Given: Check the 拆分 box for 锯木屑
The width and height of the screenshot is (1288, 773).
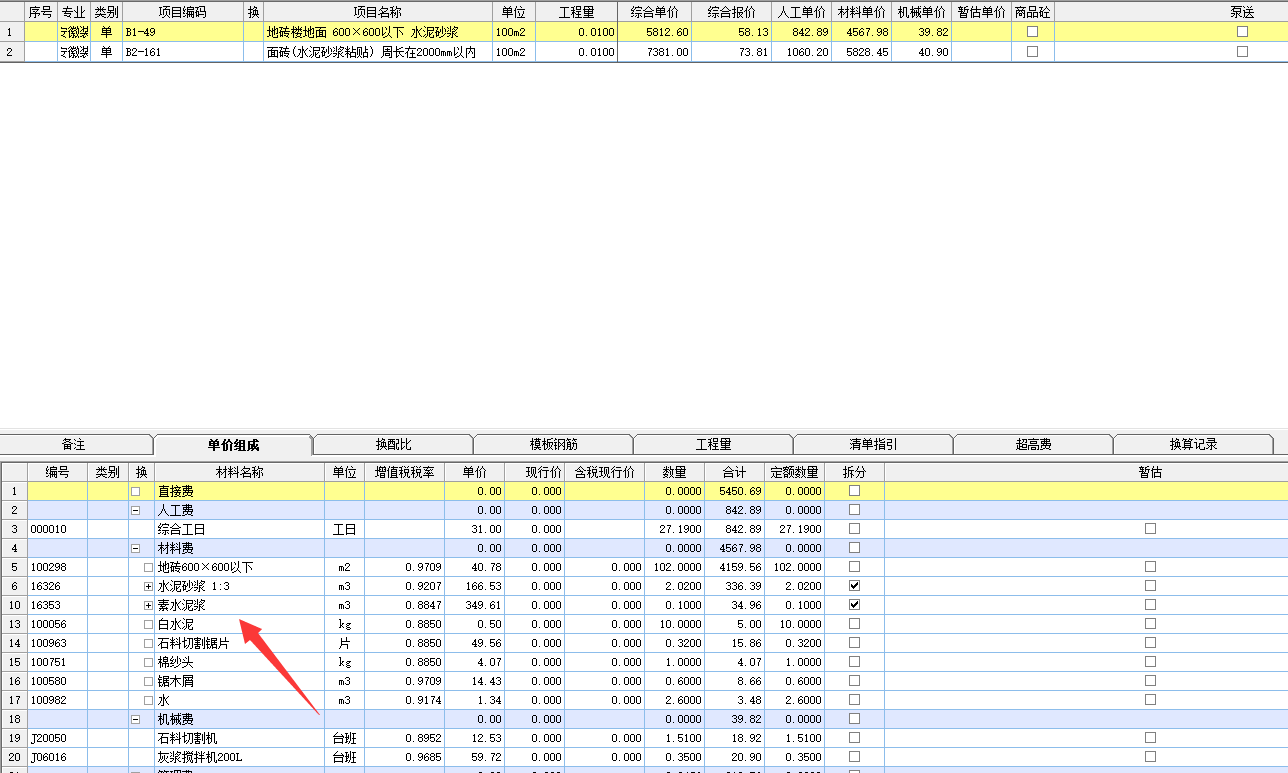Looking at the screenshot, I should 854,681.
